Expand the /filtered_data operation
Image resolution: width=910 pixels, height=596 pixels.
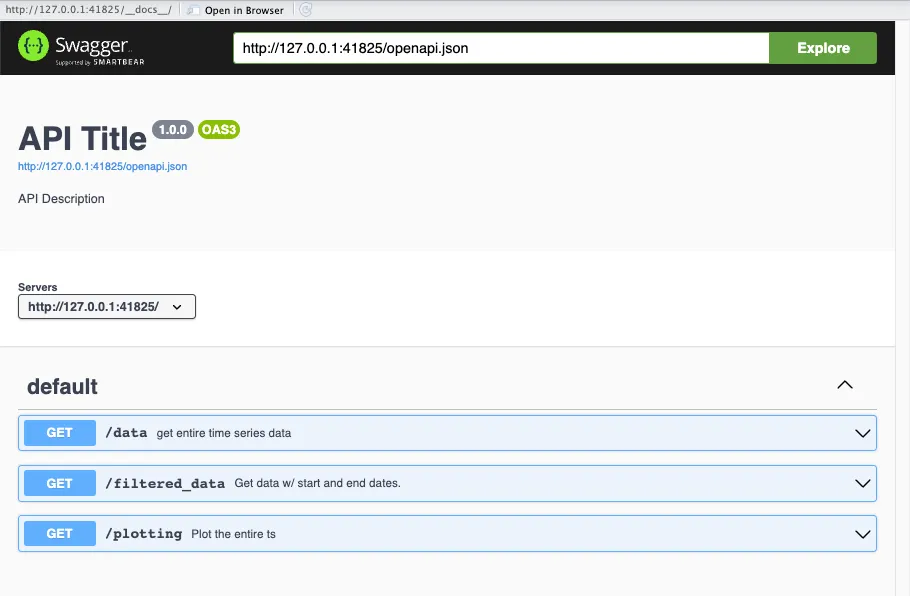pyautogui.click(x=862, y=483)
